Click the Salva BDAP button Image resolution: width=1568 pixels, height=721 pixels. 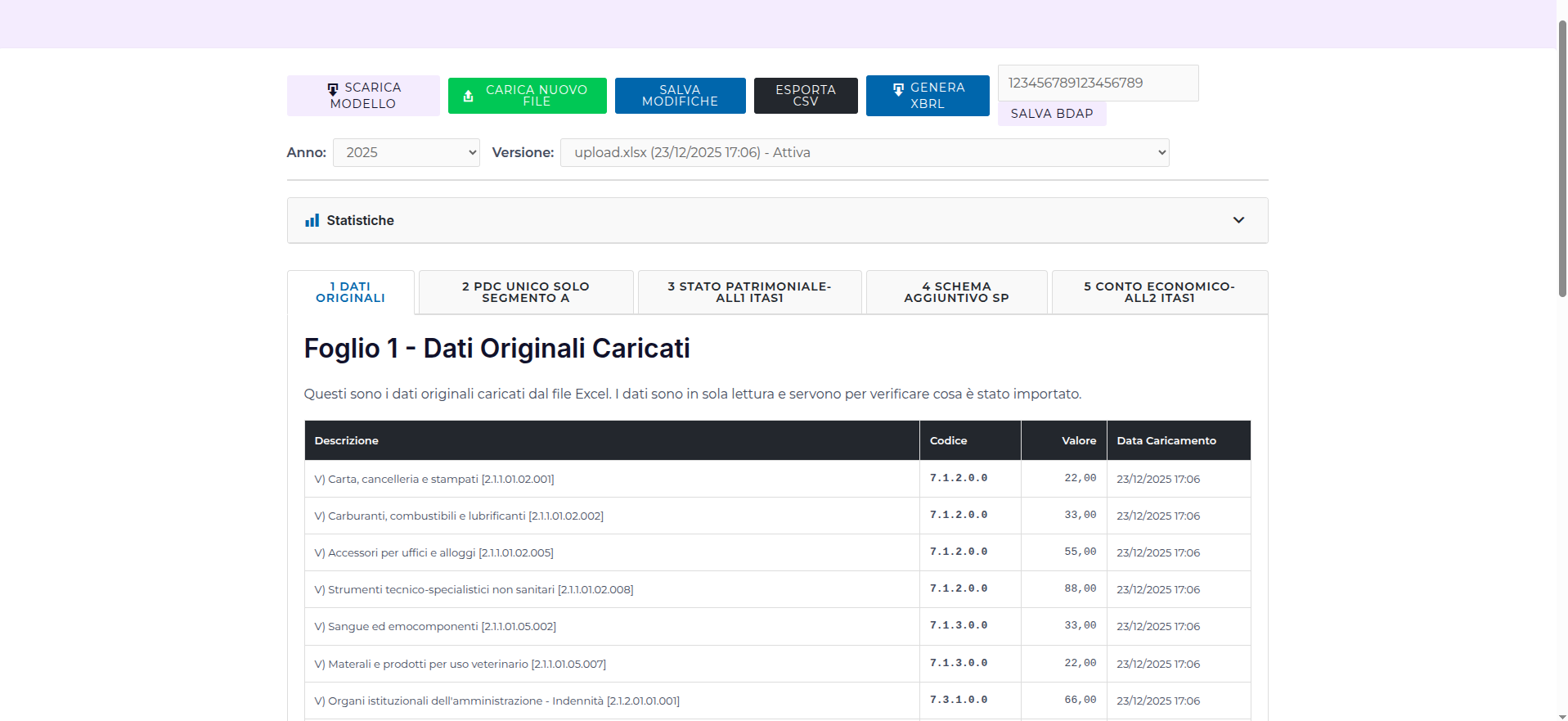pyautogui.click(x=1052, y=114)
